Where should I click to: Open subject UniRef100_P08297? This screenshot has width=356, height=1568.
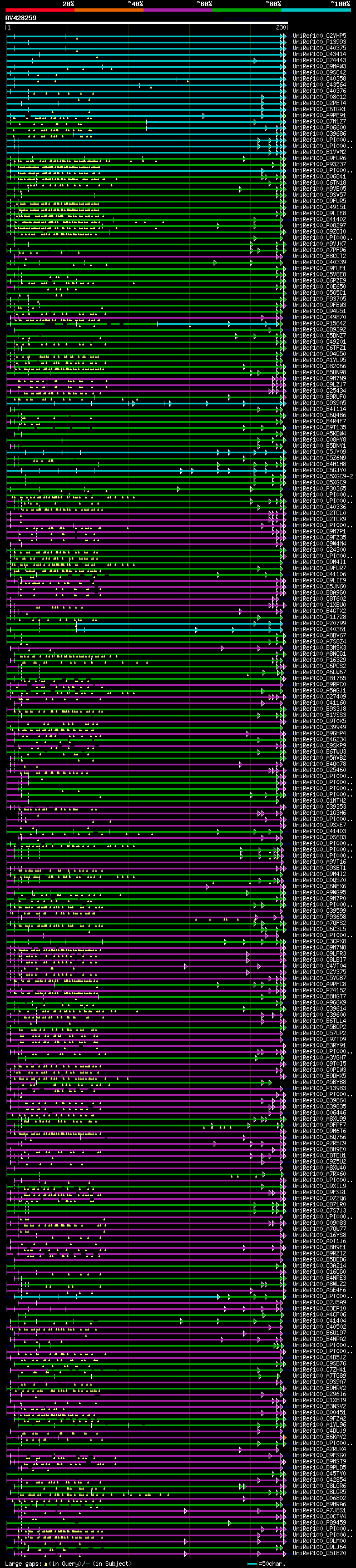pos(319,225)
